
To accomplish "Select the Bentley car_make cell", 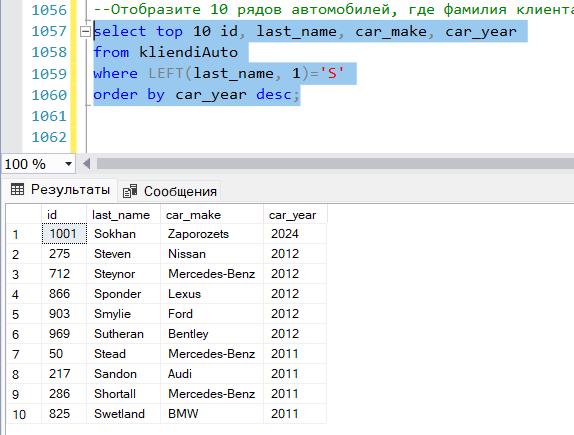I will [x=212, y=334].
